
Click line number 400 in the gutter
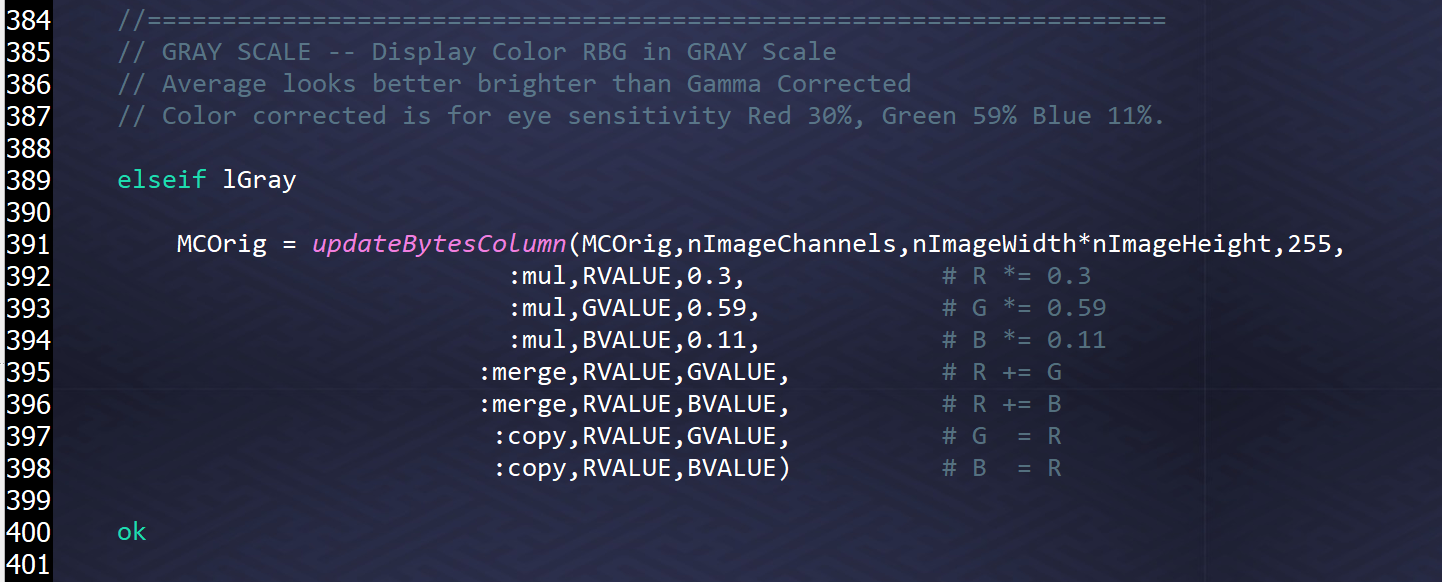28,532
